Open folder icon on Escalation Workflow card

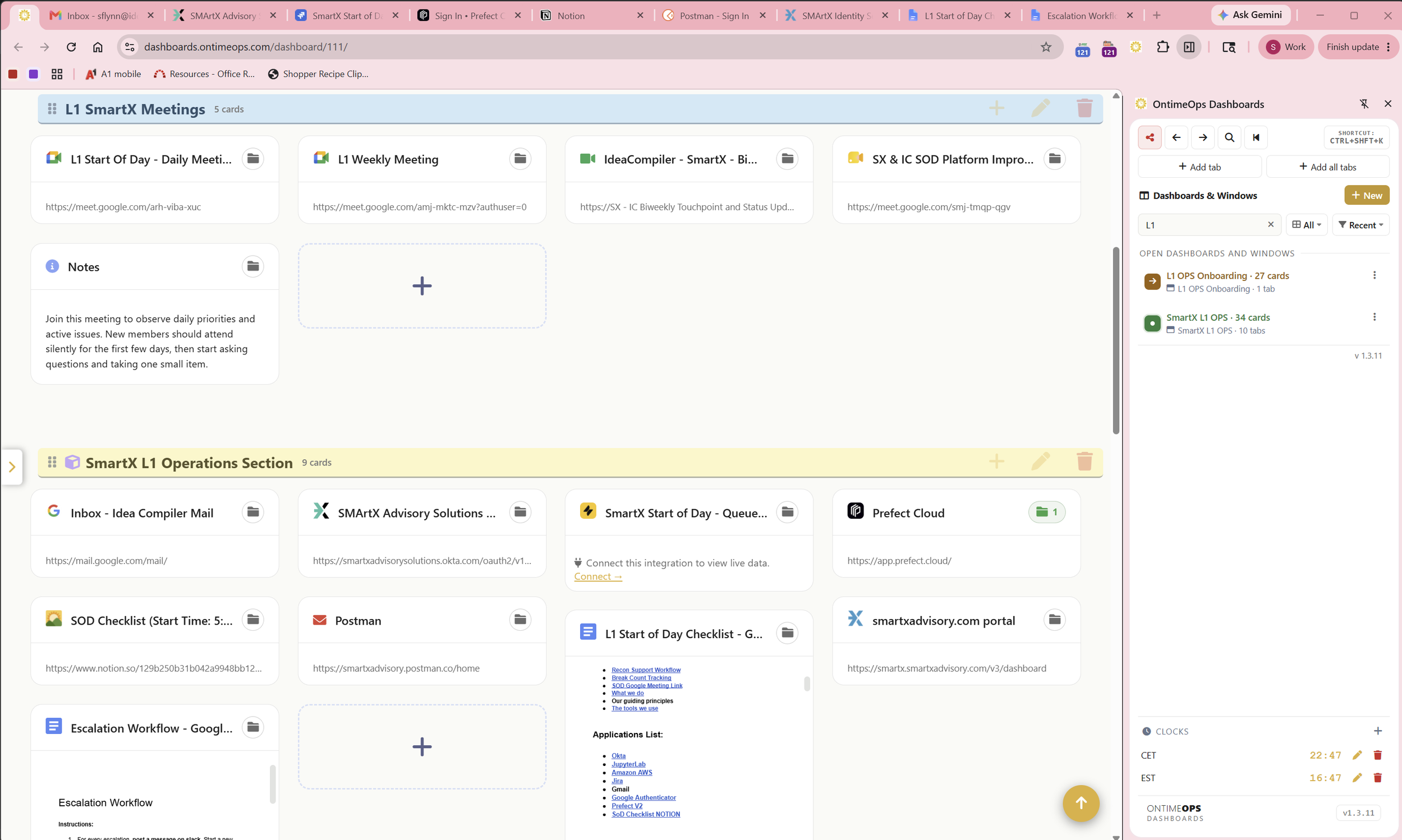click(x=252, y=727)
